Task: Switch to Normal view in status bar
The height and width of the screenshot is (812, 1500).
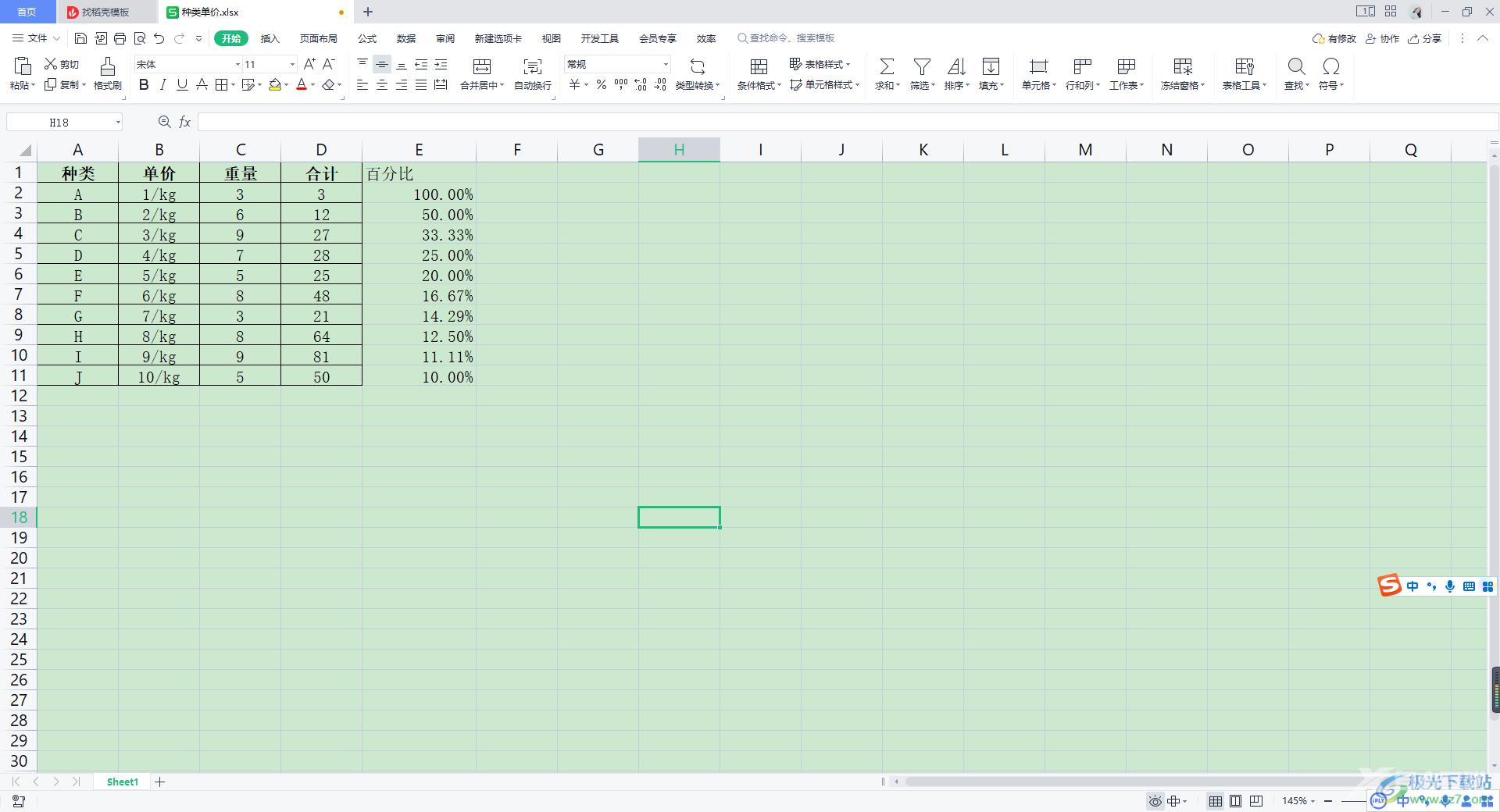Action: point(1216,801)
